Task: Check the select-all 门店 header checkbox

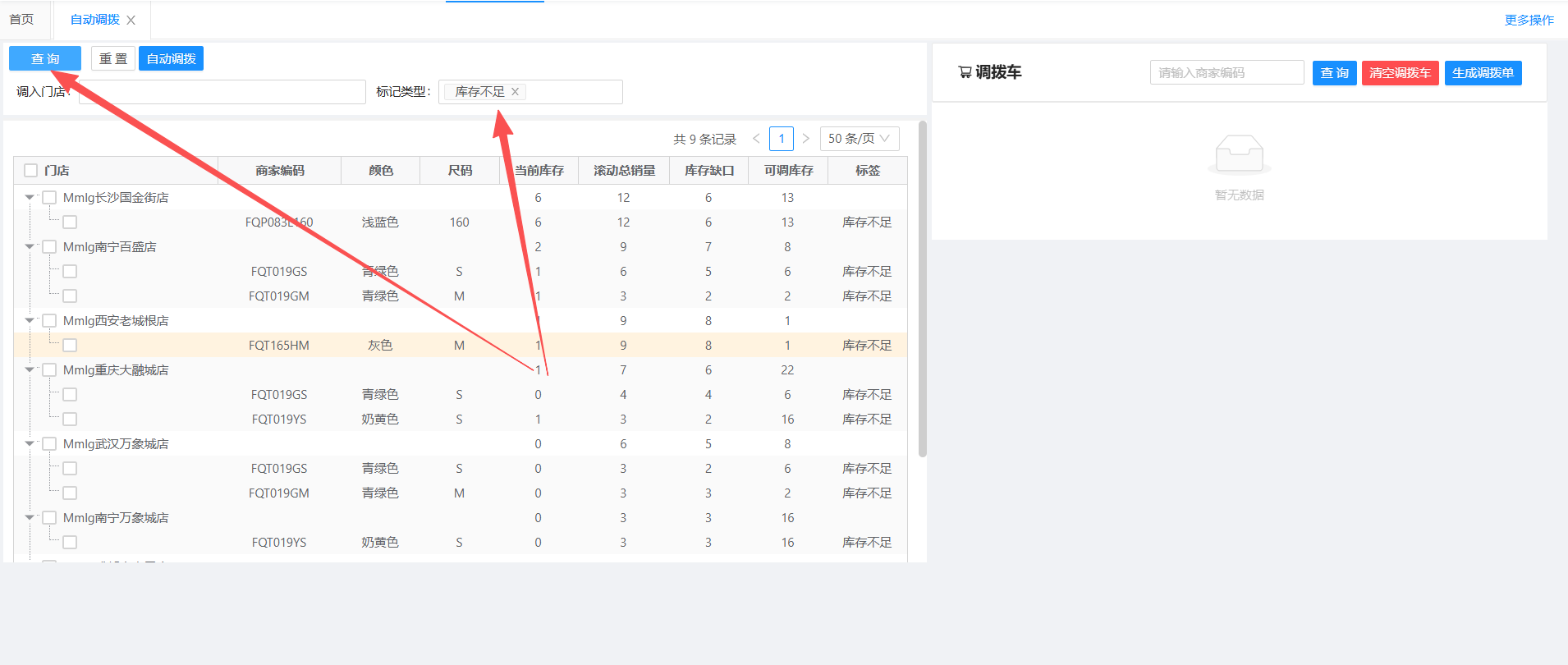Action: click(31, 171)
